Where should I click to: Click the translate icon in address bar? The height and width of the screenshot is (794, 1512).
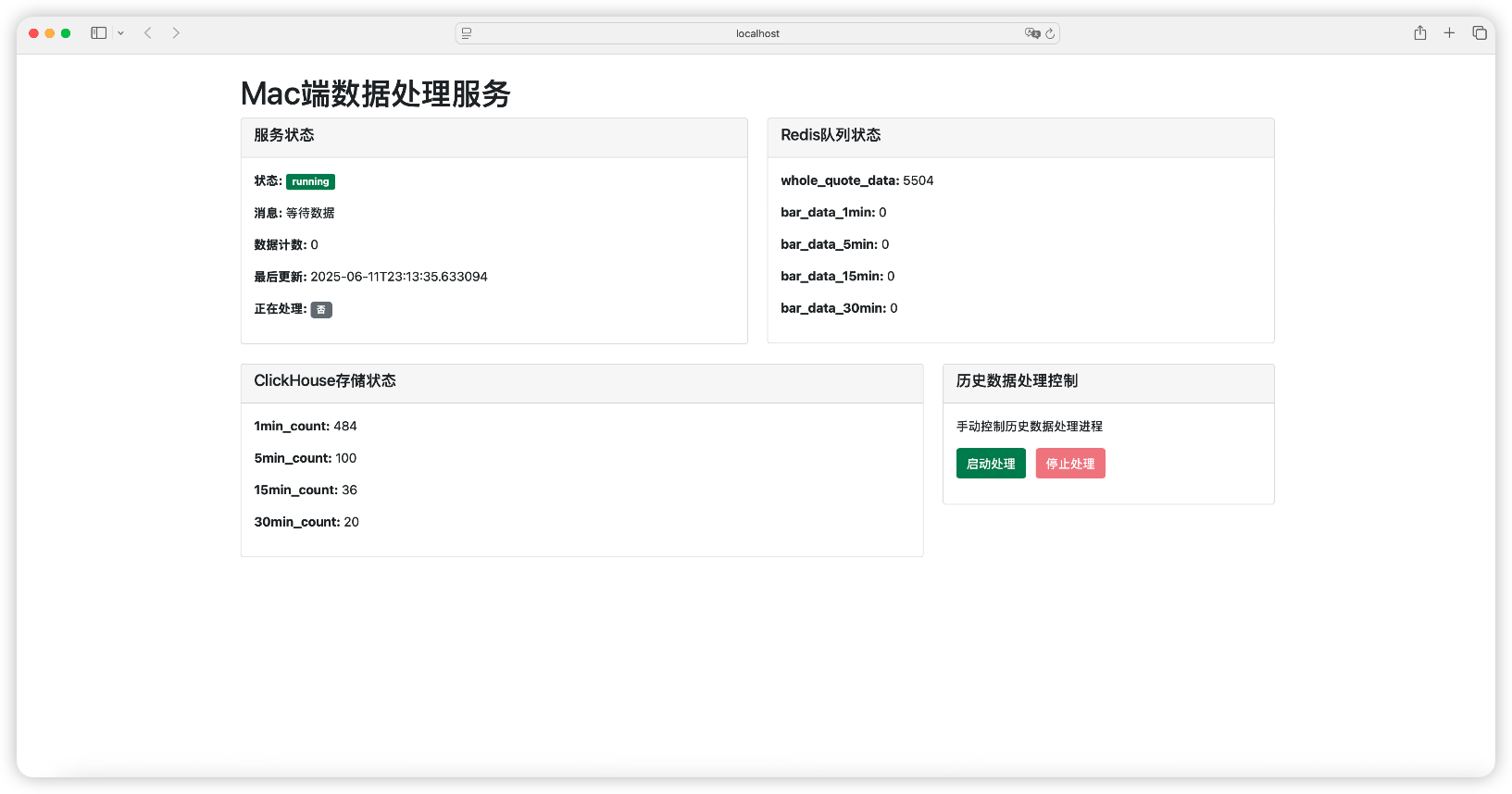click(x=1032, y=33)
